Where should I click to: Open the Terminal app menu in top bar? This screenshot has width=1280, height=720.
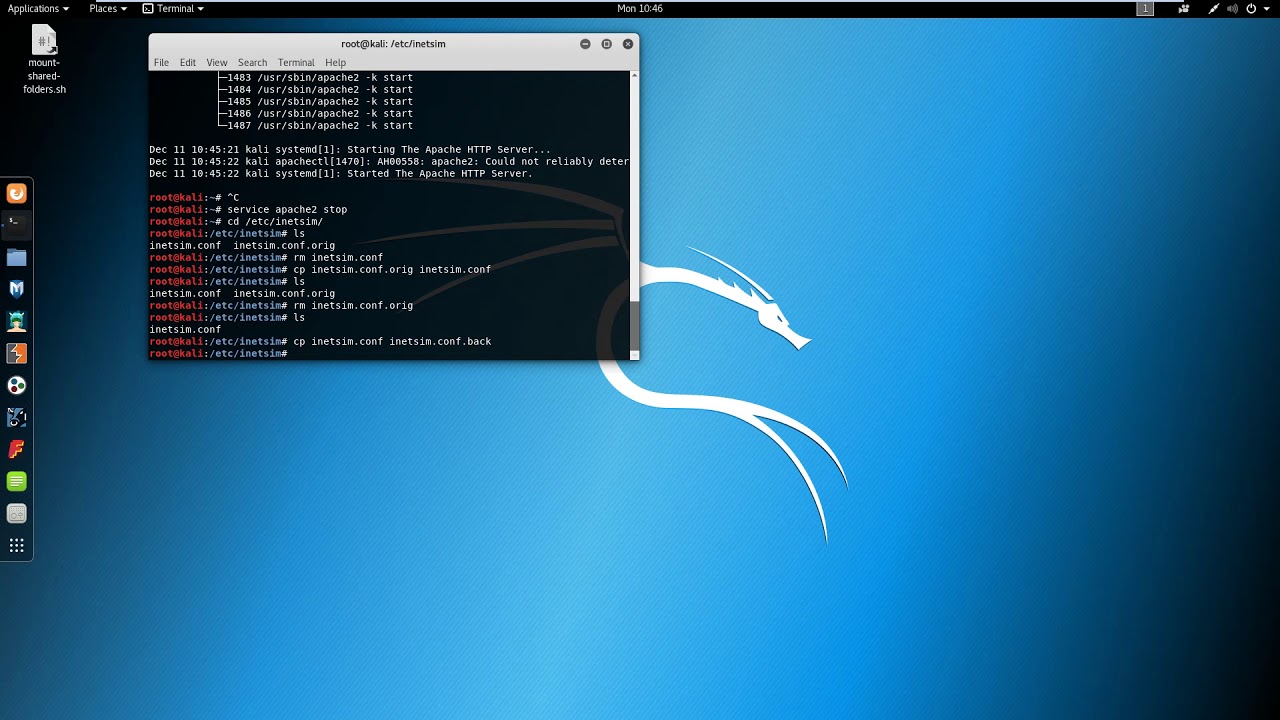click(173, 8)
